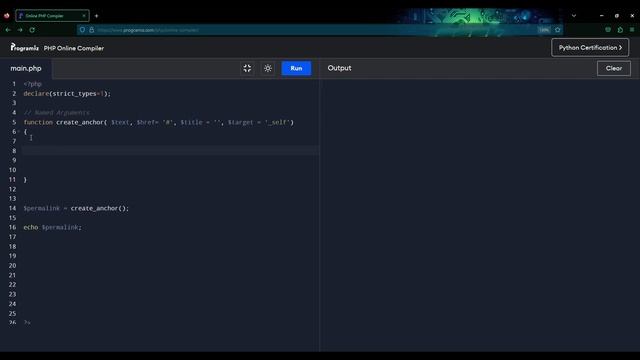The image size is (640, 360).
Task: Go back with browser back arrow
Action: click(x=8, y=30)
